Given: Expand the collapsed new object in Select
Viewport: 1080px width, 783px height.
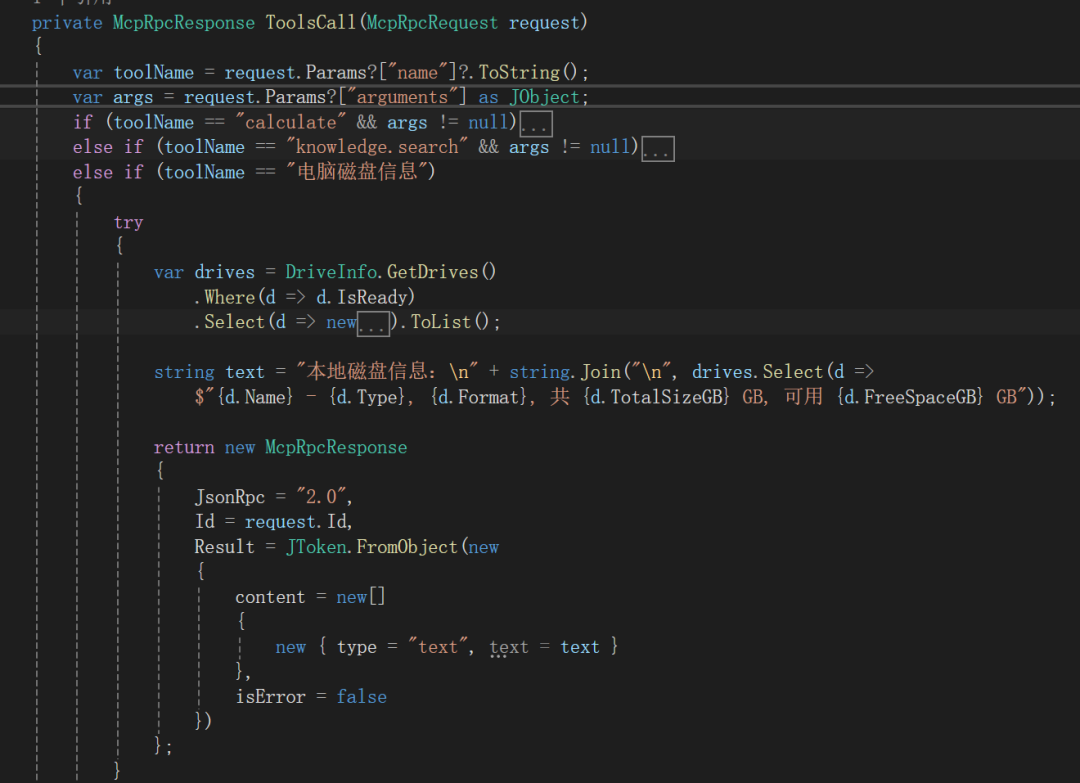Looking at the screenshot, I should click(373, 323).
